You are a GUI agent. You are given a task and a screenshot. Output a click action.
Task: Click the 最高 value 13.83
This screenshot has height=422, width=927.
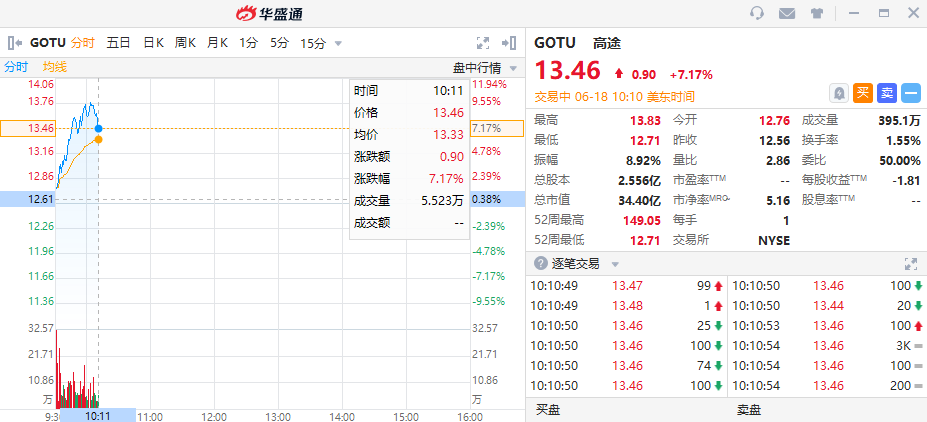645,121
